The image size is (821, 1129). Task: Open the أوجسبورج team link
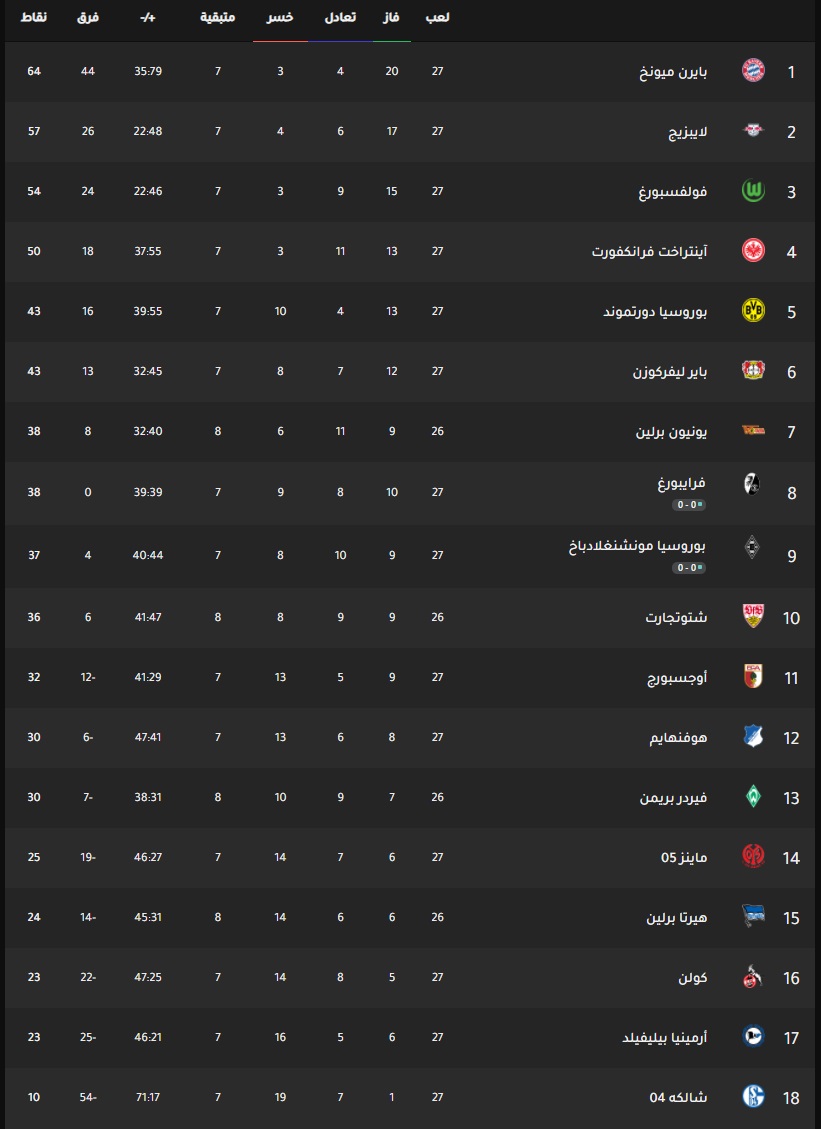pyautogui.click(x=677, y=678)
